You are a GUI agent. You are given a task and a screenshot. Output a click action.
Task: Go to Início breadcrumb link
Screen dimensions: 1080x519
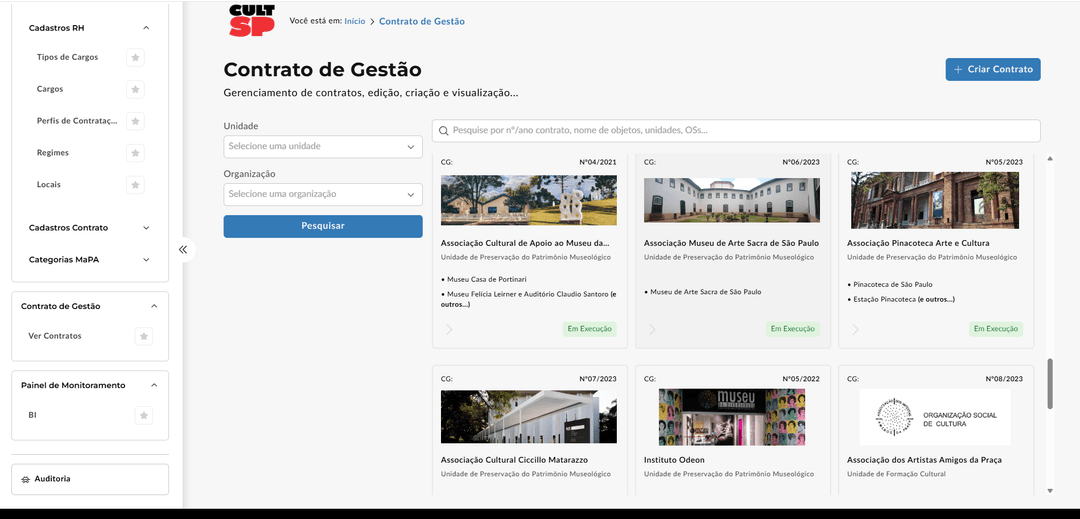(355, 21)
